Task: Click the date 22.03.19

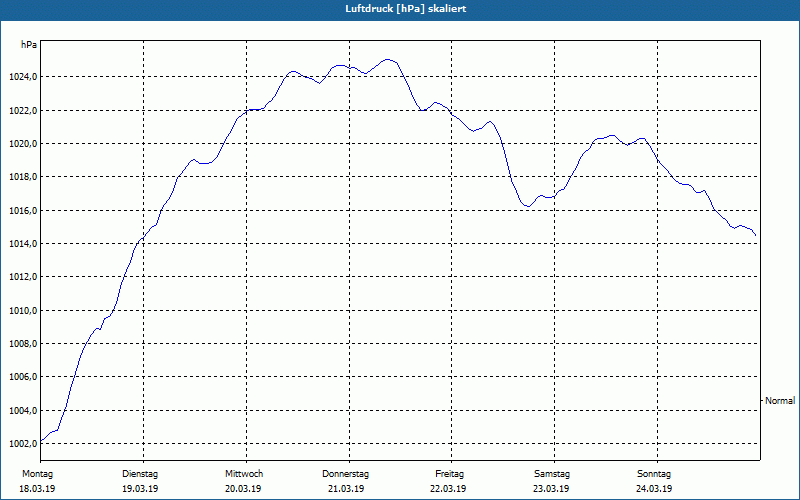Action: click(x=448, y=489)
